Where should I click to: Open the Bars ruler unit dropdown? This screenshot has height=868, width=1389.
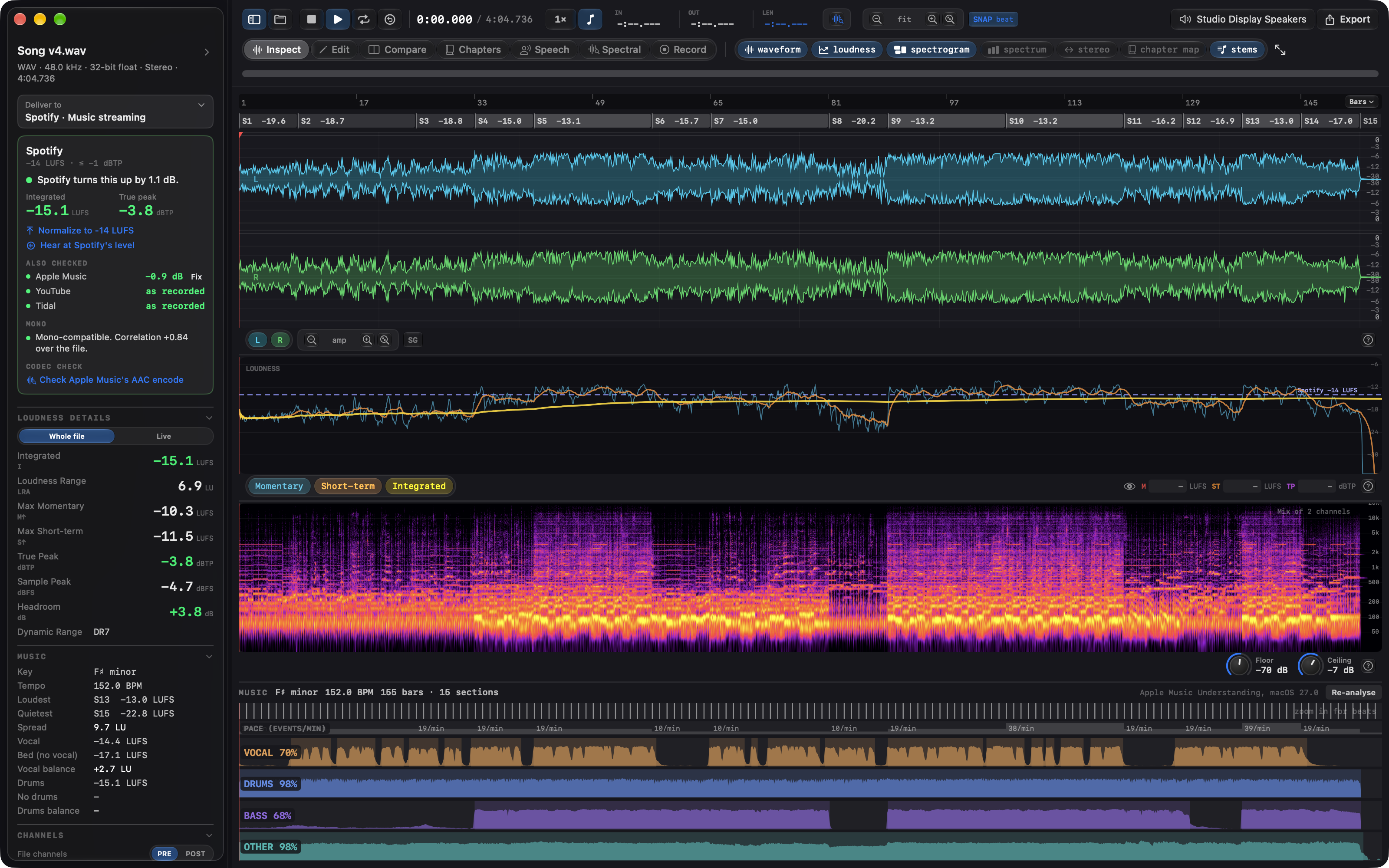1362,102
